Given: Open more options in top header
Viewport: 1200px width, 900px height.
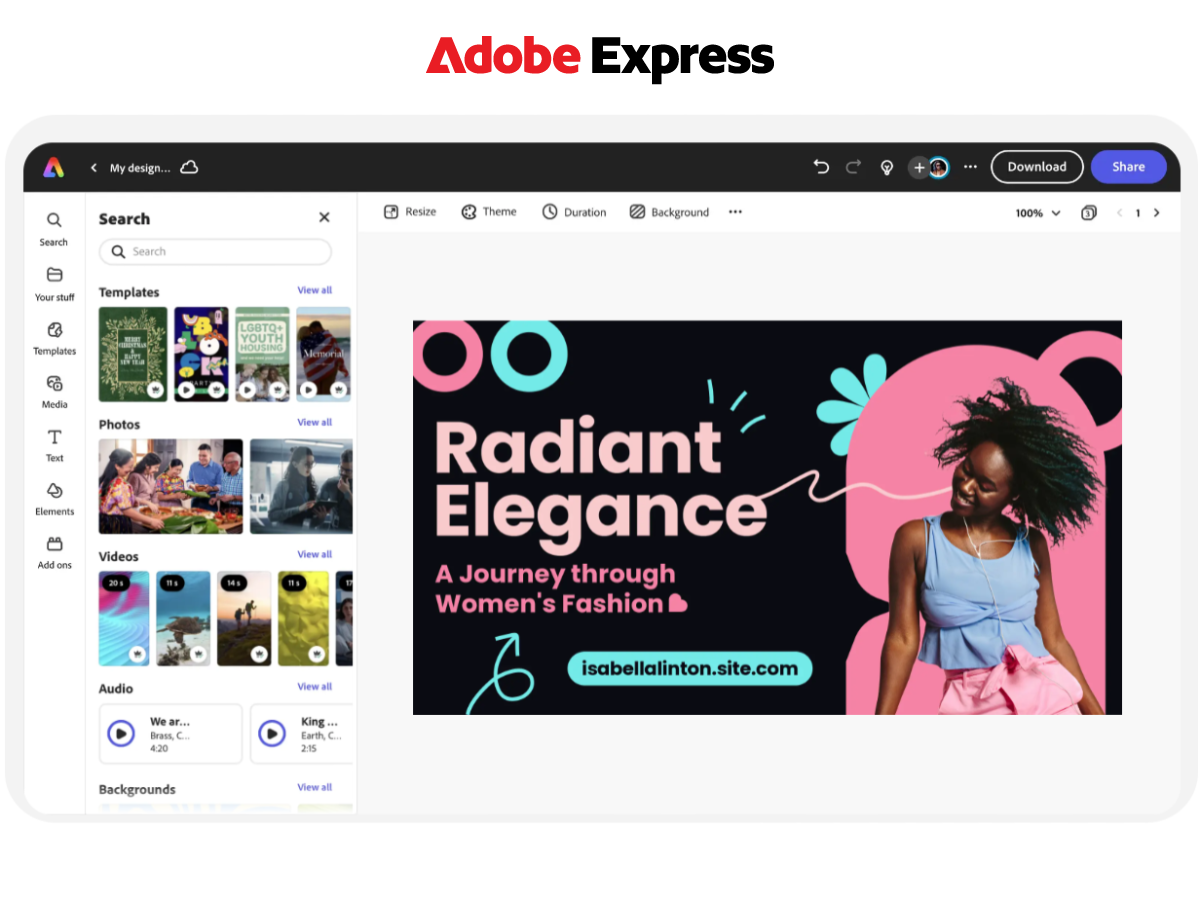Looking at the screenshot, I should 970,167.
